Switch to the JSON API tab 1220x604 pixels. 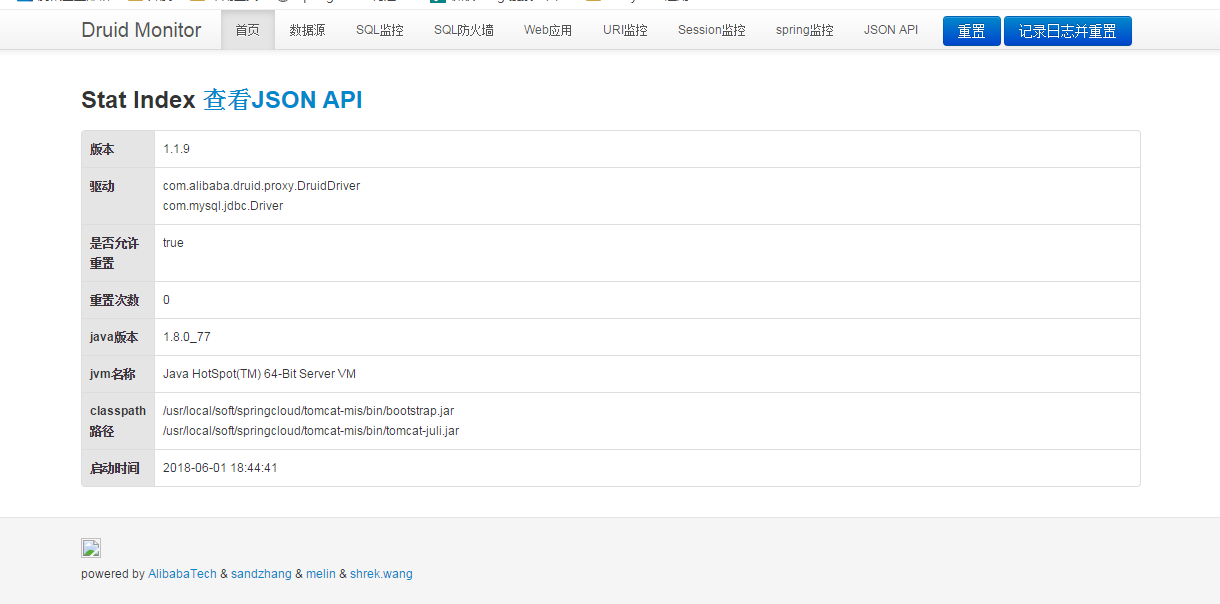point(891,30)
